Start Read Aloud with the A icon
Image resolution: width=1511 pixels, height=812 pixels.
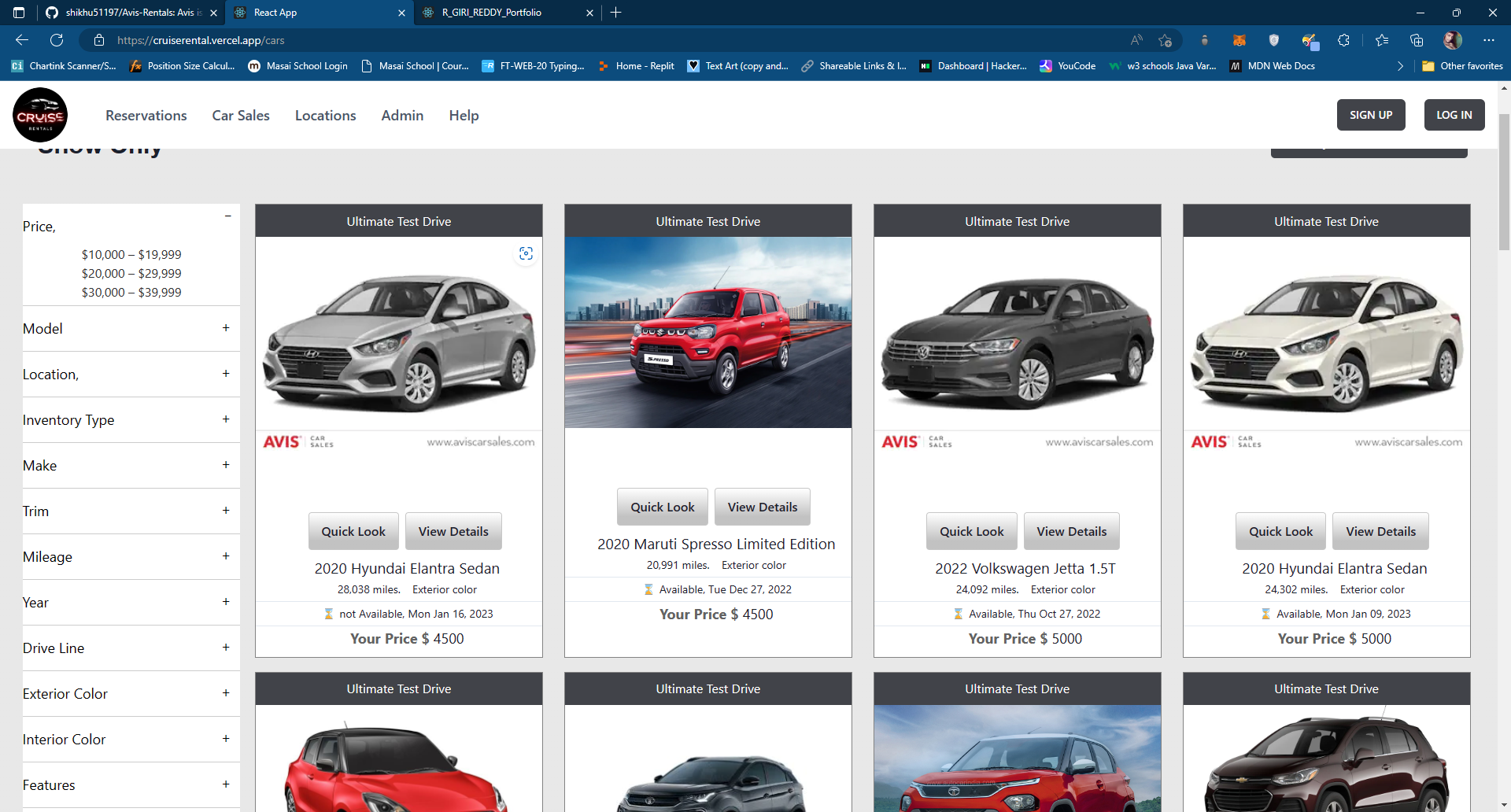[1136, 39]
